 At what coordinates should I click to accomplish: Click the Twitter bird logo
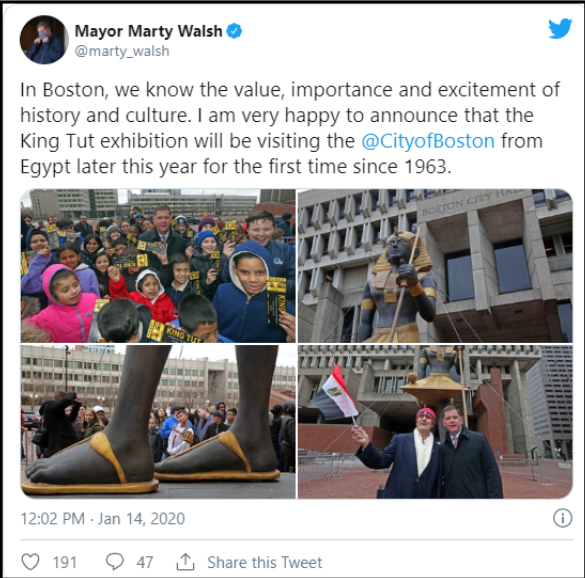[560, 29]
